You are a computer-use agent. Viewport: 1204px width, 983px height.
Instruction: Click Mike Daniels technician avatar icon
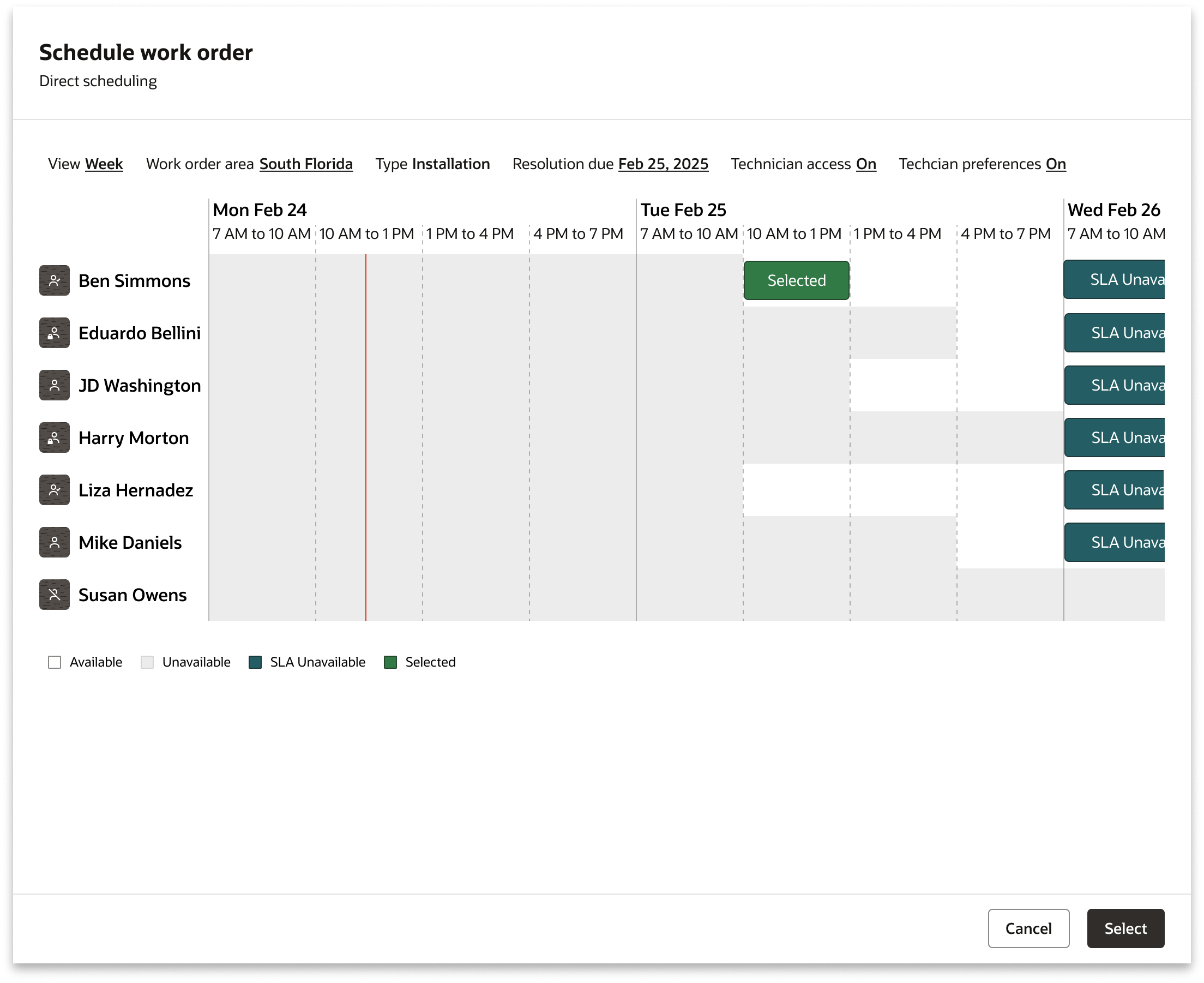pos(55,542)
